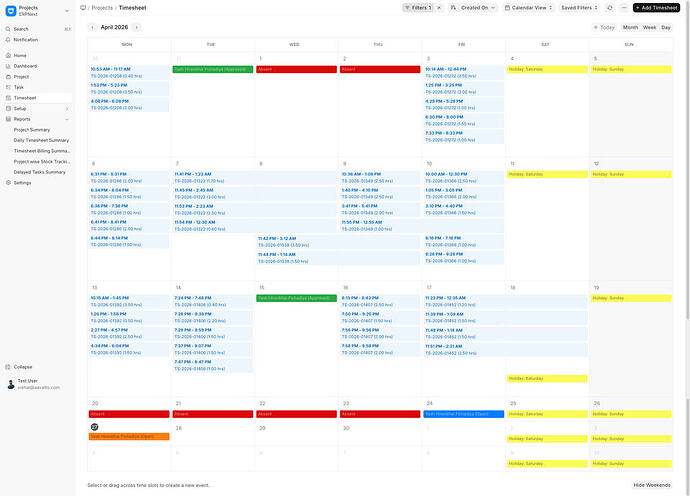Click the Setup icon in sidebar

8,108
